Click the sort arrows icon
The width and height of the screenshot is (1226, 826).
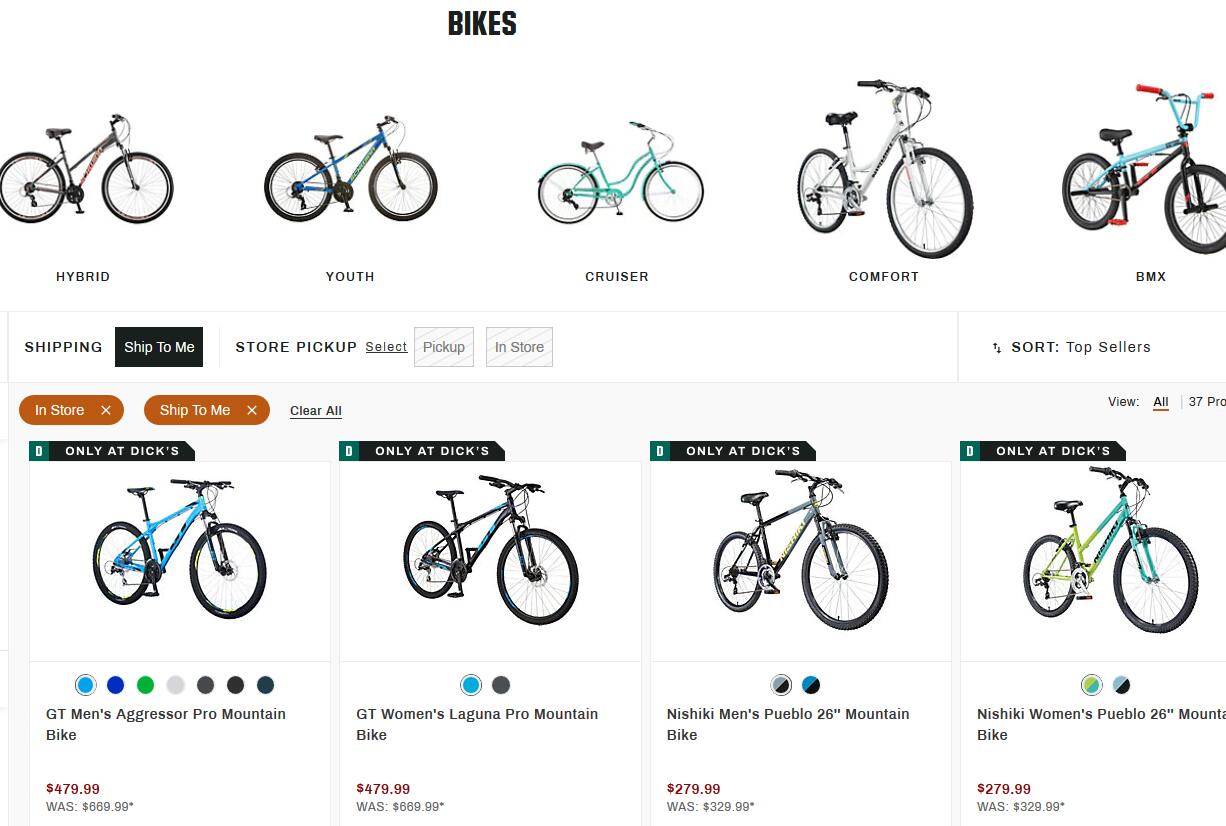[997, 348]
